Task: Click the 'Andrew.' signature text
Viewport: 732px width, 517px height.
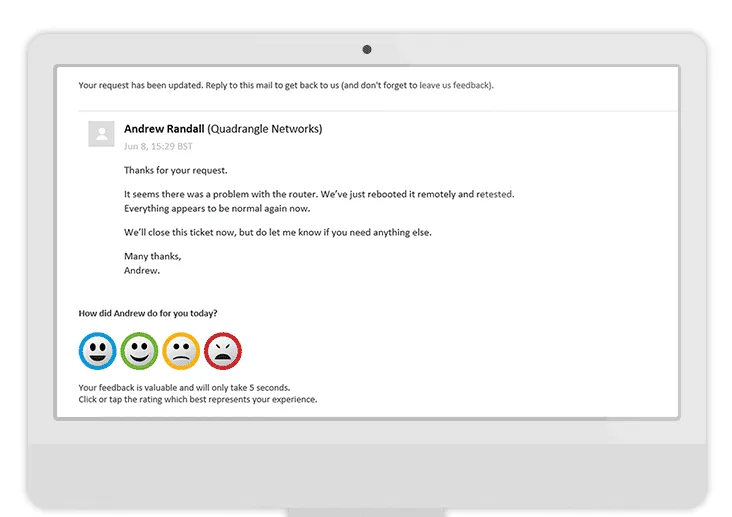Action: tap(142, 270)
